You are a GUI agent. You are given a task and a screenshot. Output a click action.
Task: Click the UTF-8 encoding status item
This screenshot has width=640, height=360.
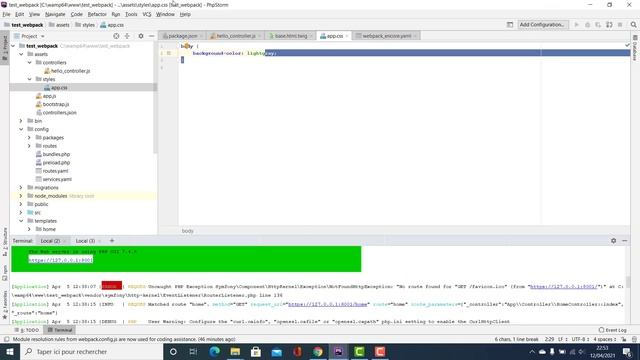pyautogui.click(x=579, y=339)
